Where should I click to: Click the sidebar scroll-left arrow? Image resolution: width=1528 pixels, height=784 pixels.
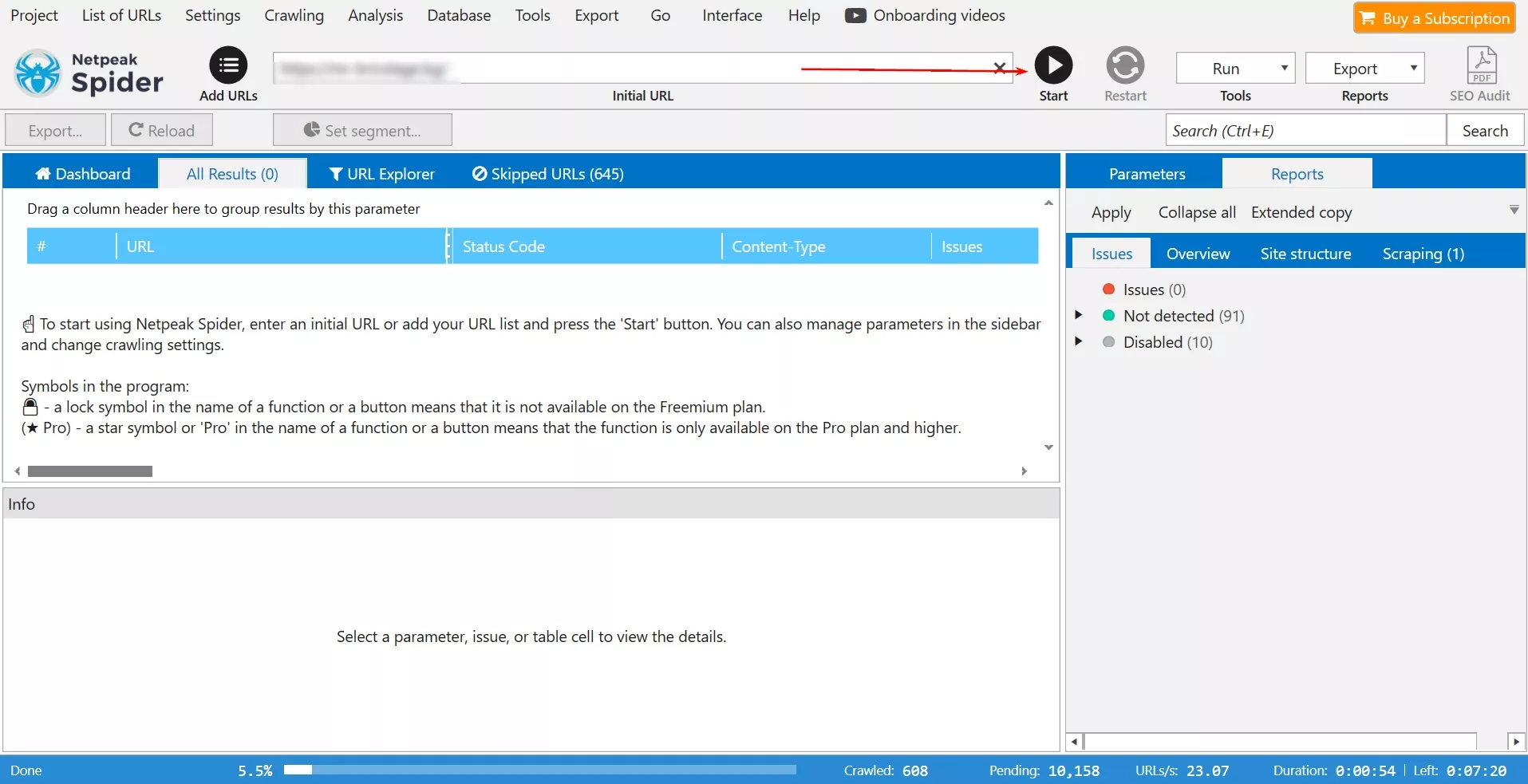[x=1074, y=742]
